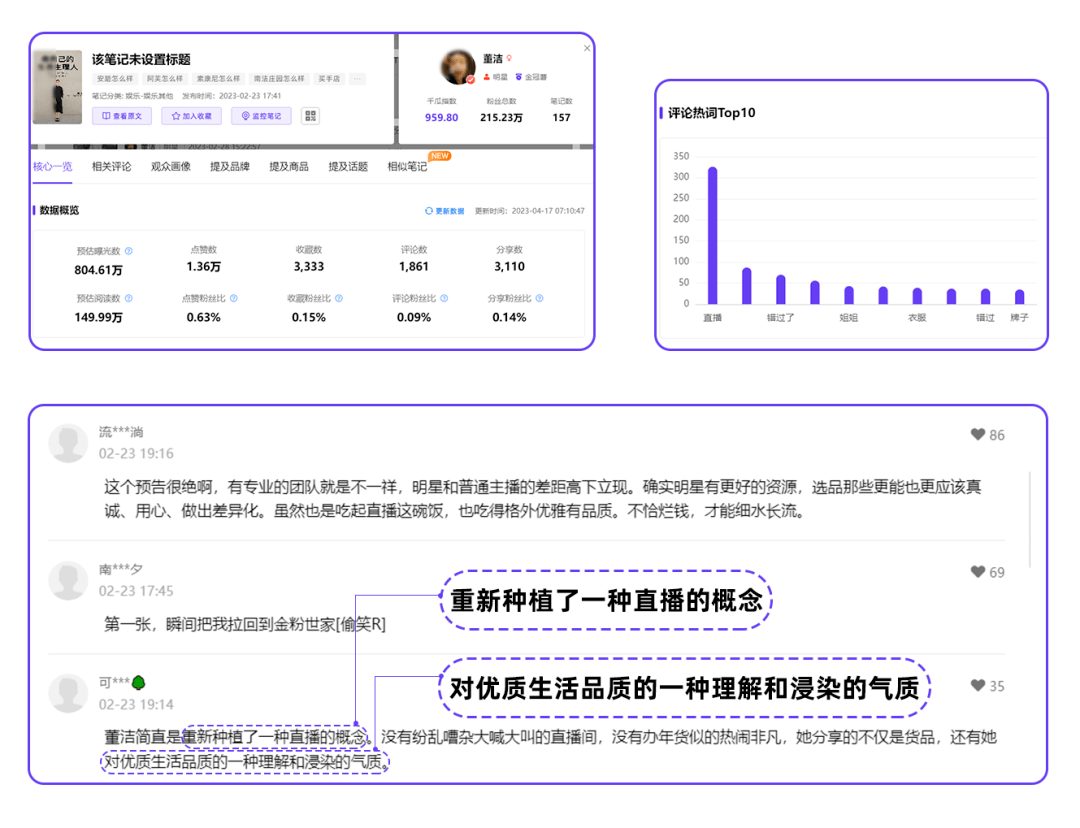Click 加入收藏 star button
Viewport: 1080px width, 828px height.
[191, 116]
